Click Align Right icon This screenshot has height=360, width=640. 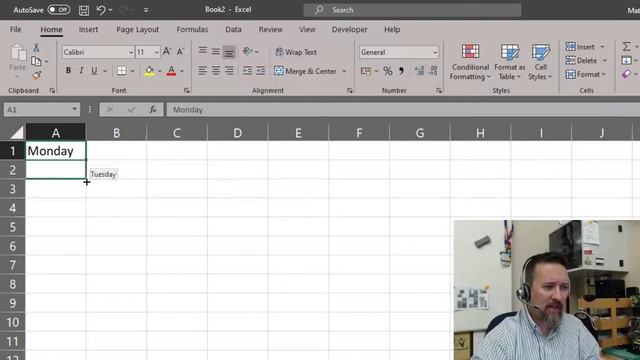tap(229, 71)
